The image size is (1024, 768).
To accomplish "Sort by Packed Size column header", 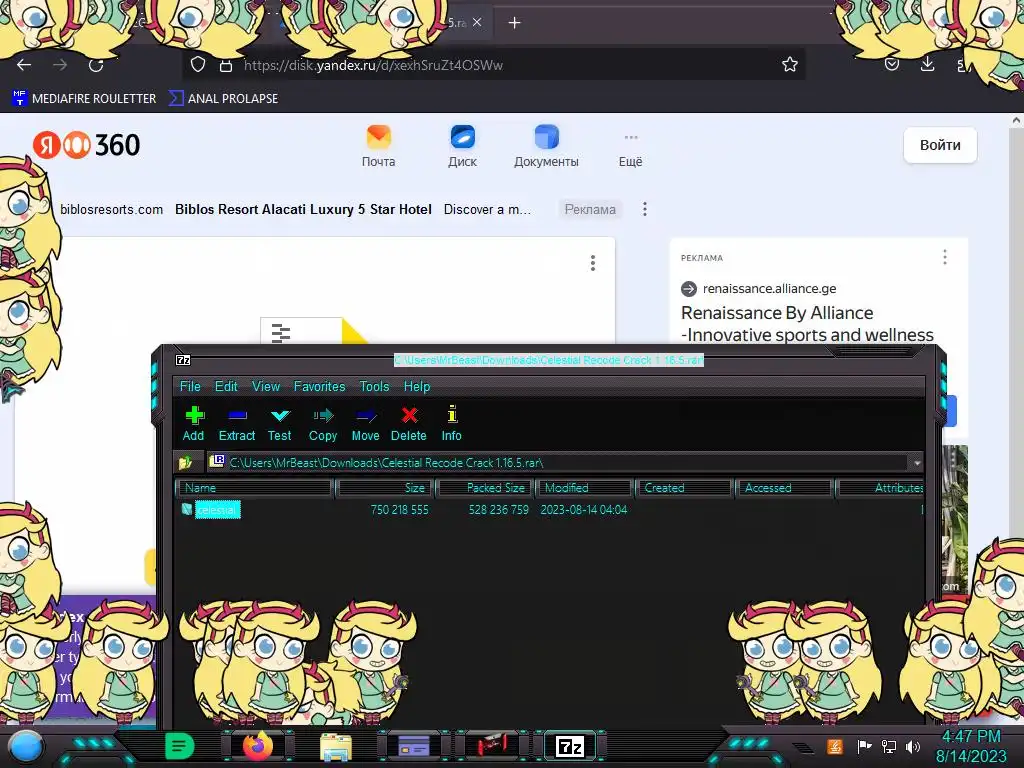I will click(486, 488).
